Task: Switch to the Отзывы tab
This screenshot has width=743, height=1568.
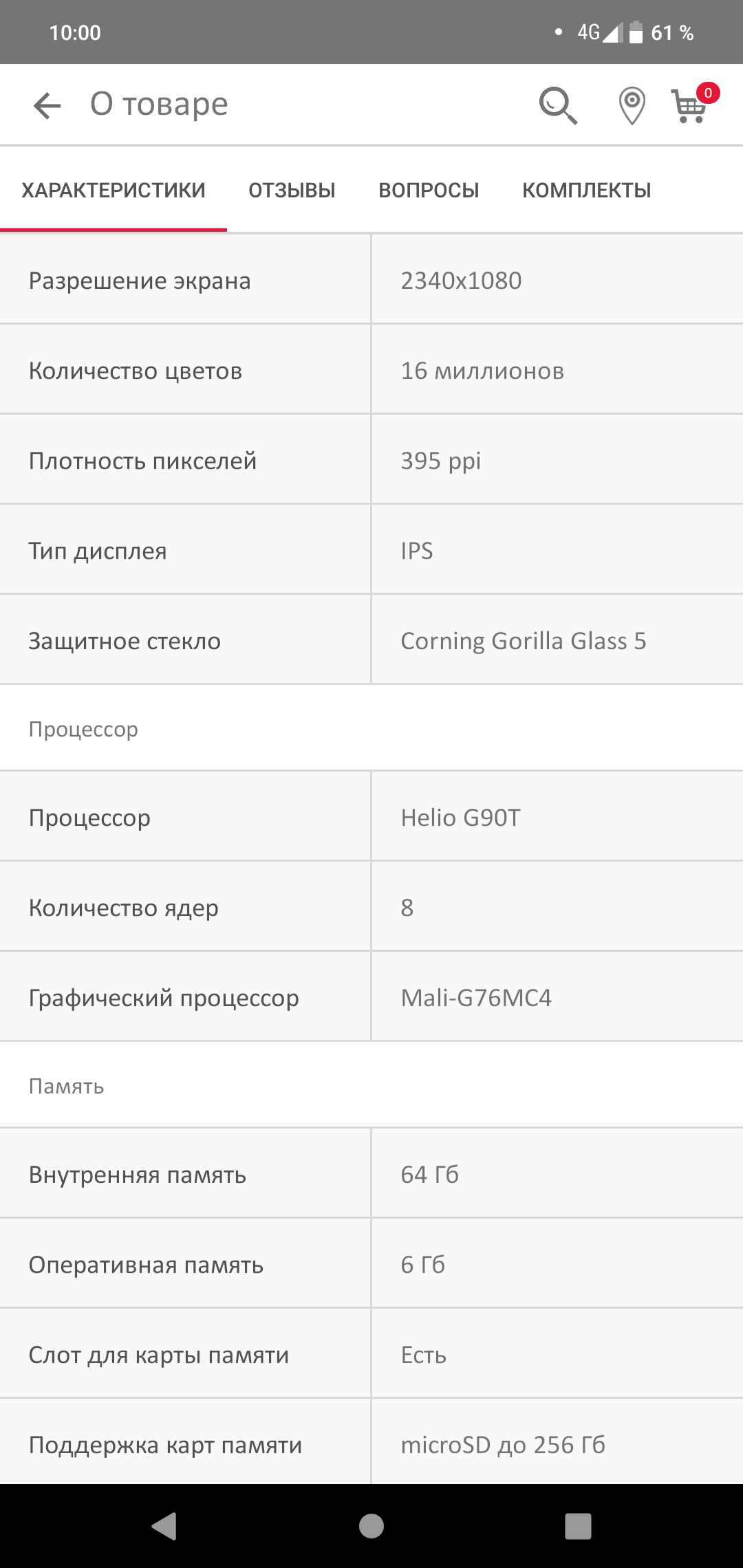Action: coord(292,190)
